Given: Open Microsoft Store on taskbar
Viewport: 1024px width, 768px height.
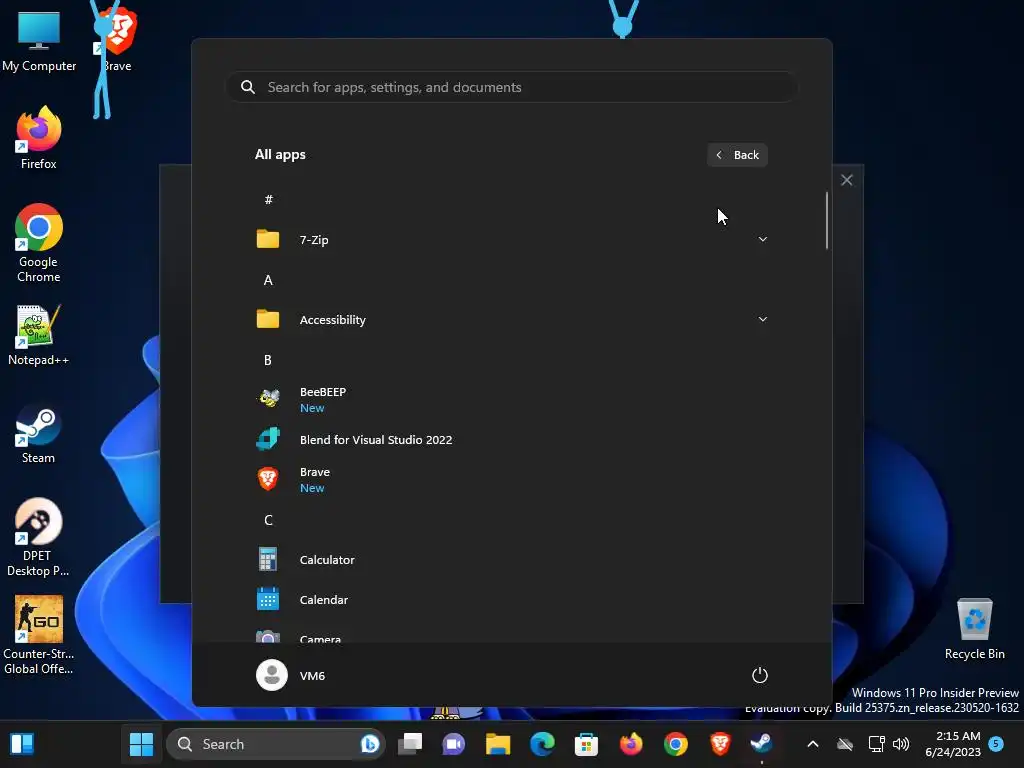Looking at the screenshot, I should tap(586, 744).
